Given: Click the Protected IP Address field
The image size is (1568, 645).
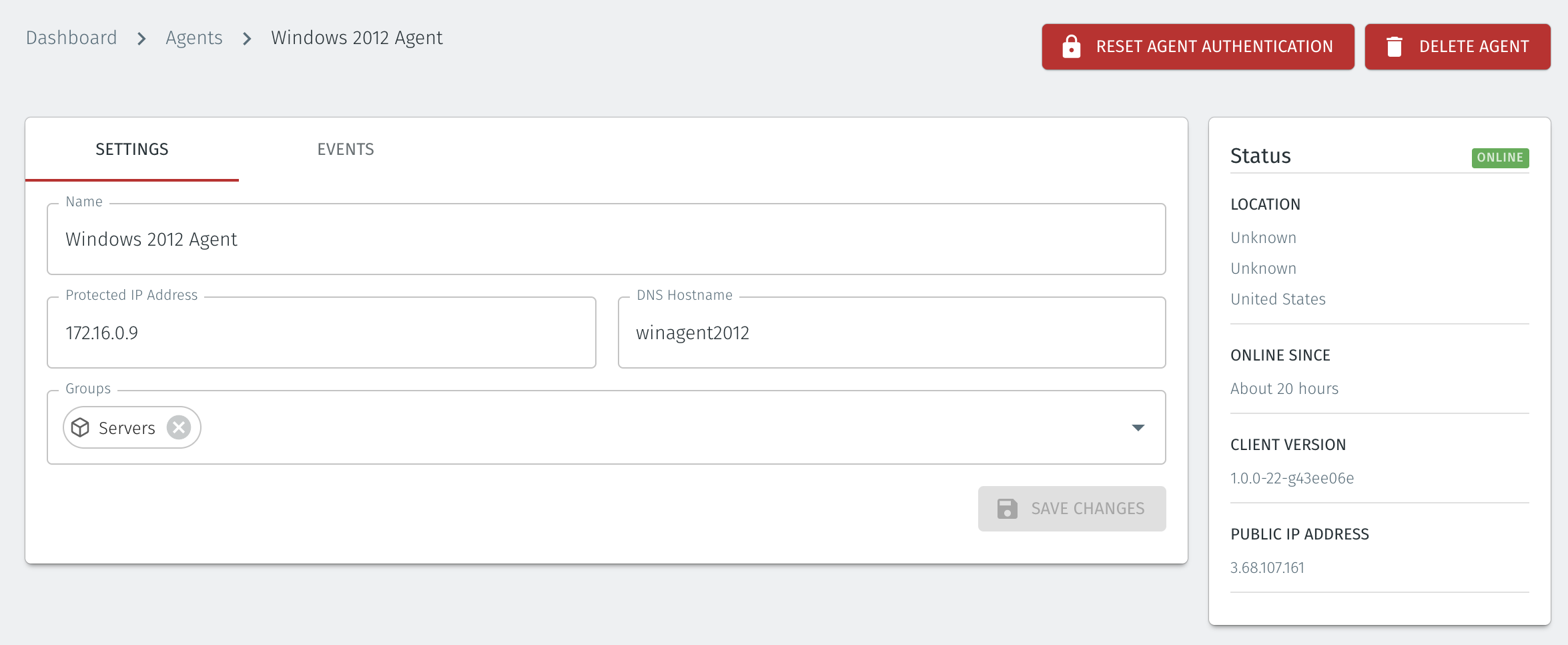Looking at the screenshot, I should pos(320,332).
